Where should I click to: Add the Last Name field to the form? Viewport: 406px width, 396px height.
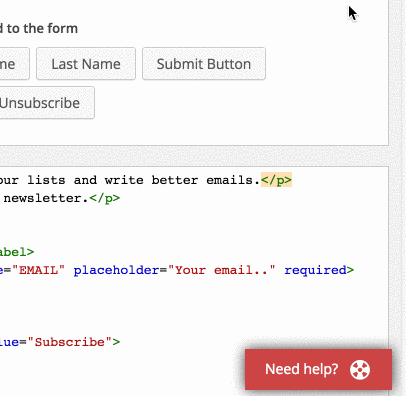[86, 64]
